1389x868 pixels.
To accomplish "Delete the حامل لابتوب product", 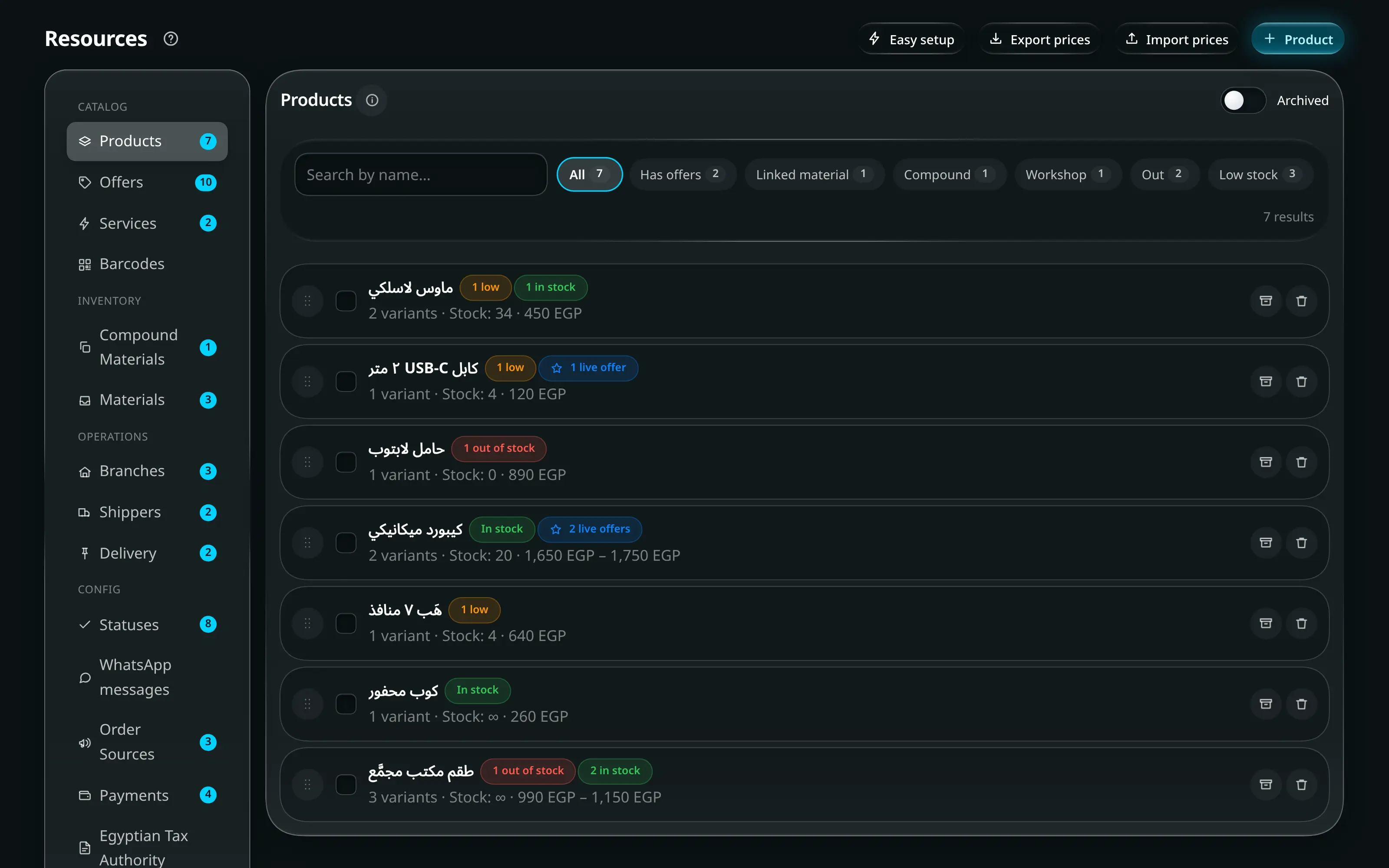I will click(1301, 462).
